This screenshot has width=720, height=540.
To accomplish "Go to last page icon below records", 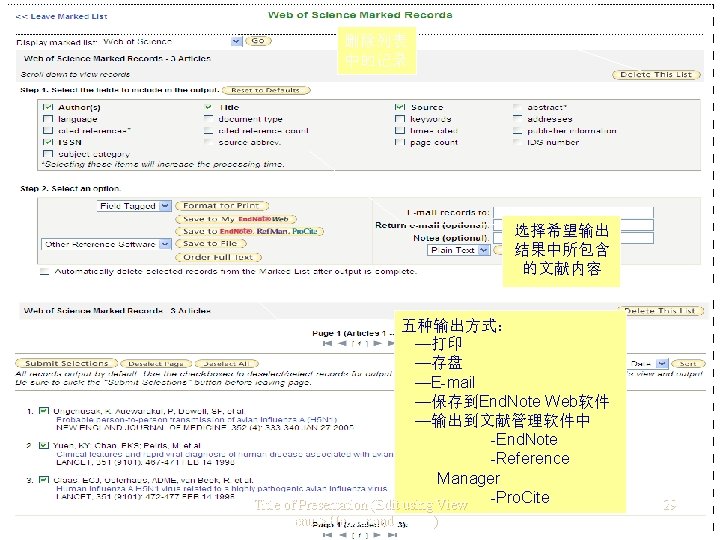I will 392,535.
